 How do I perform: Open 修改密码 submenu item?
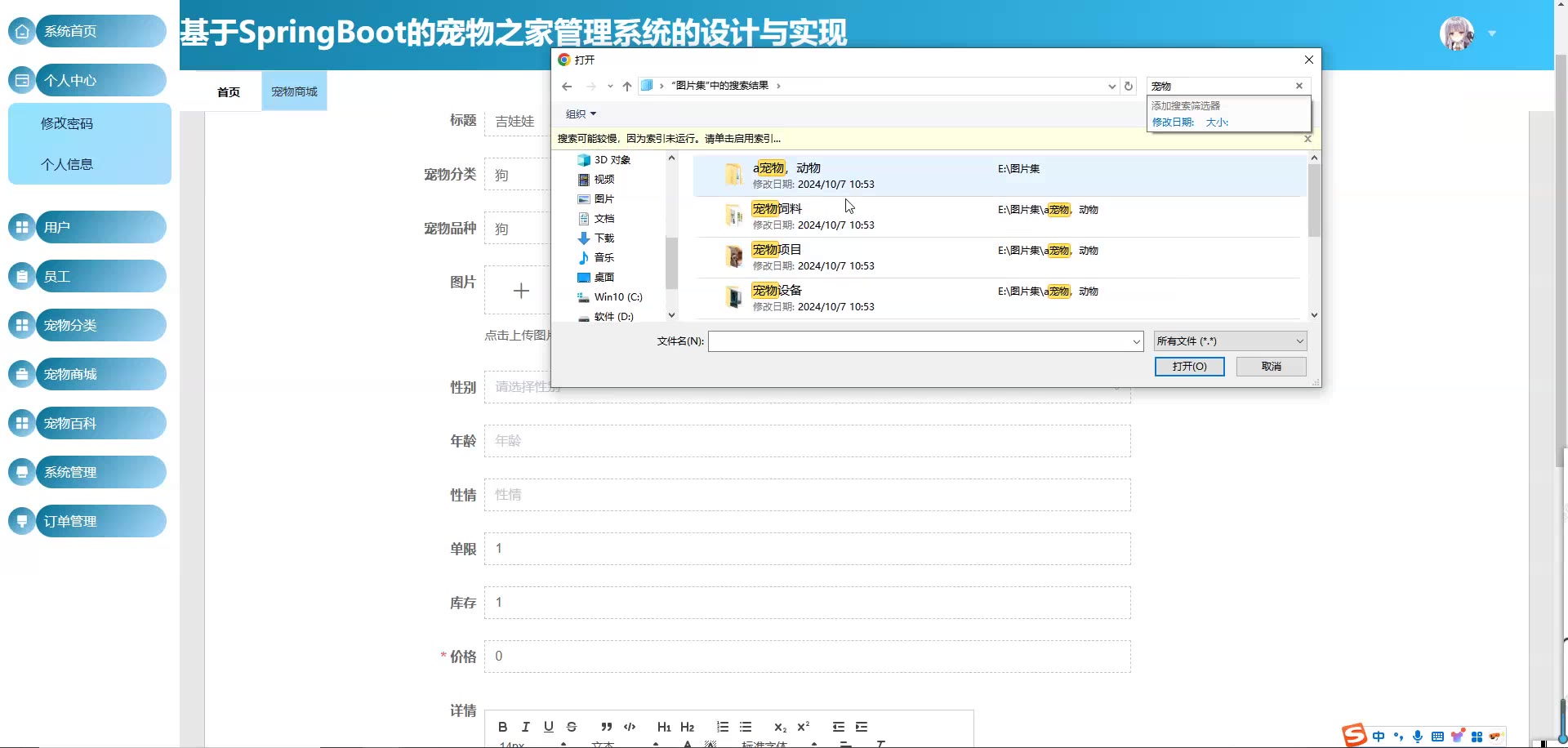67,123
